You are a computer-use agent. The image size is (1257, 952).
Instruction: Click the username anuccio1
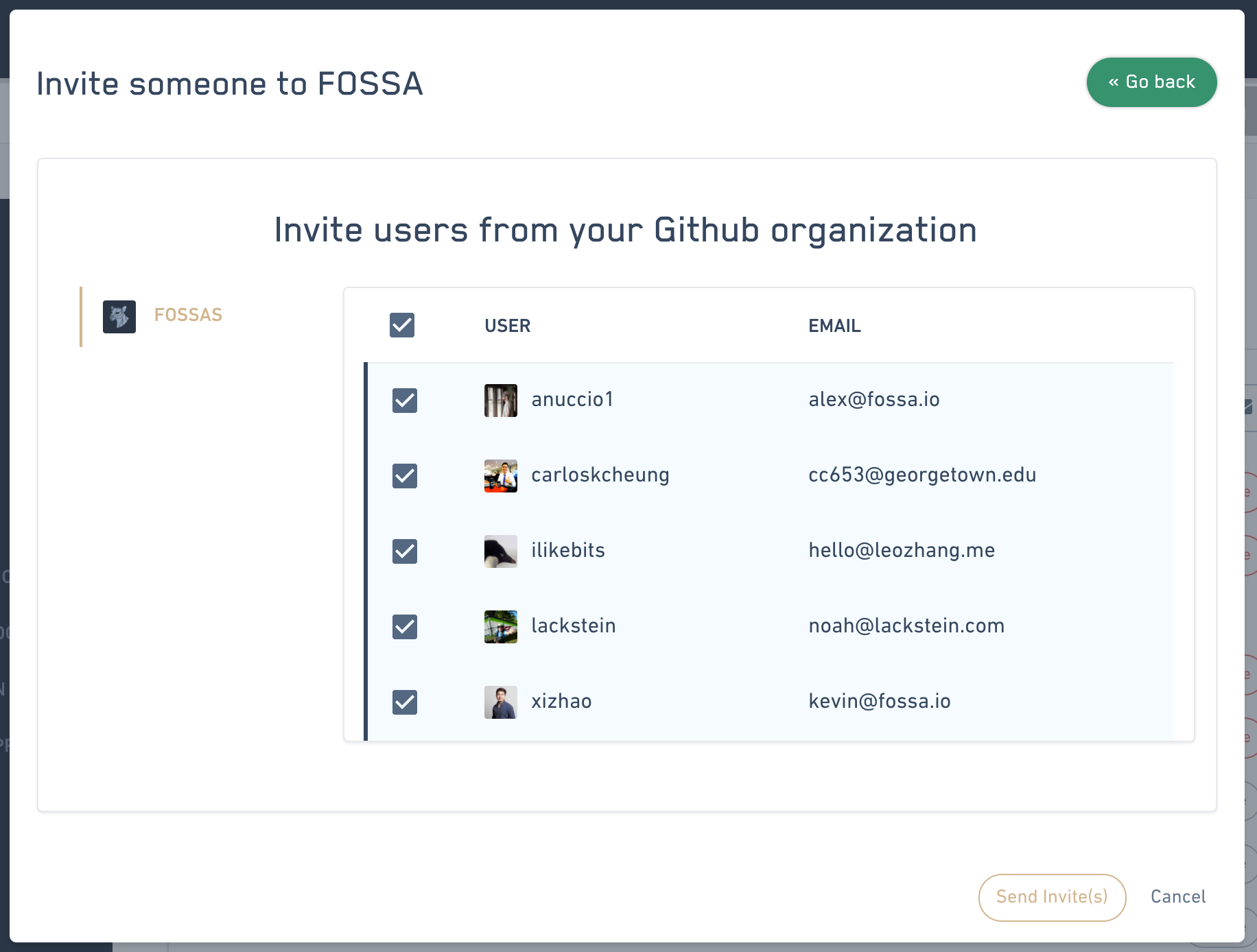point(572,399)
